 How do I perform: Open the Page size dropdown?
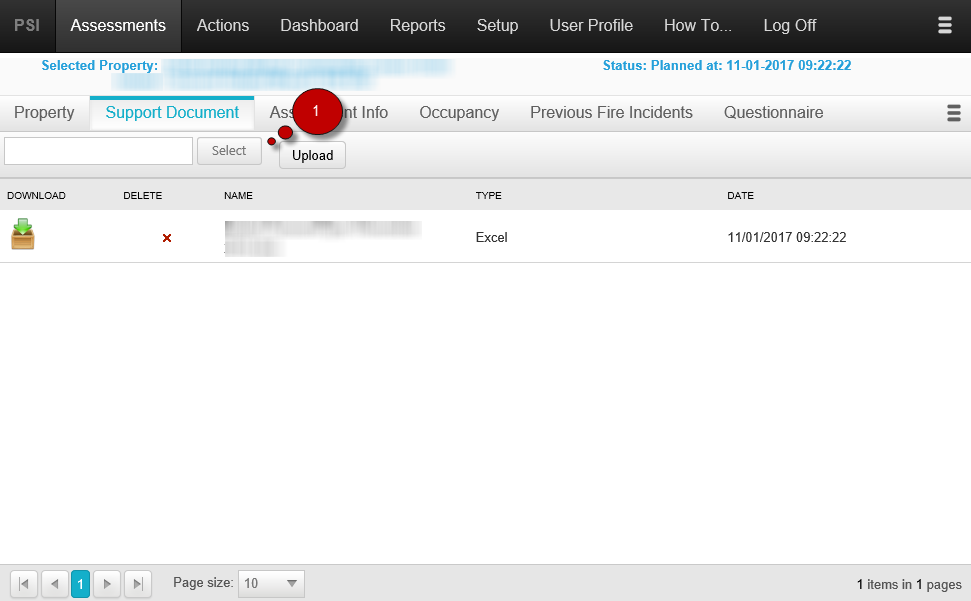pos(270,583)
